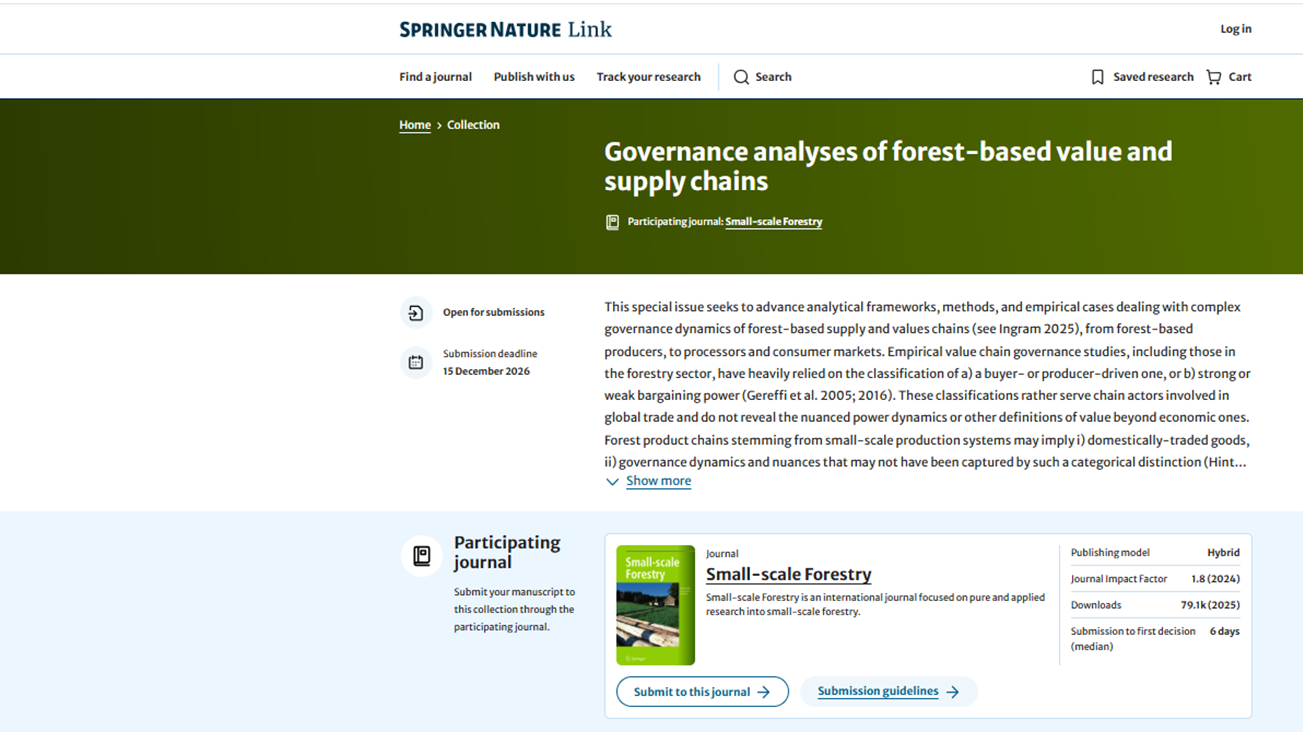Image resolution: width=1303 pixels, height=732 pixels.
Task: Click the Small-scale Forestry cover thumbnail
Action: coord(655,605)
